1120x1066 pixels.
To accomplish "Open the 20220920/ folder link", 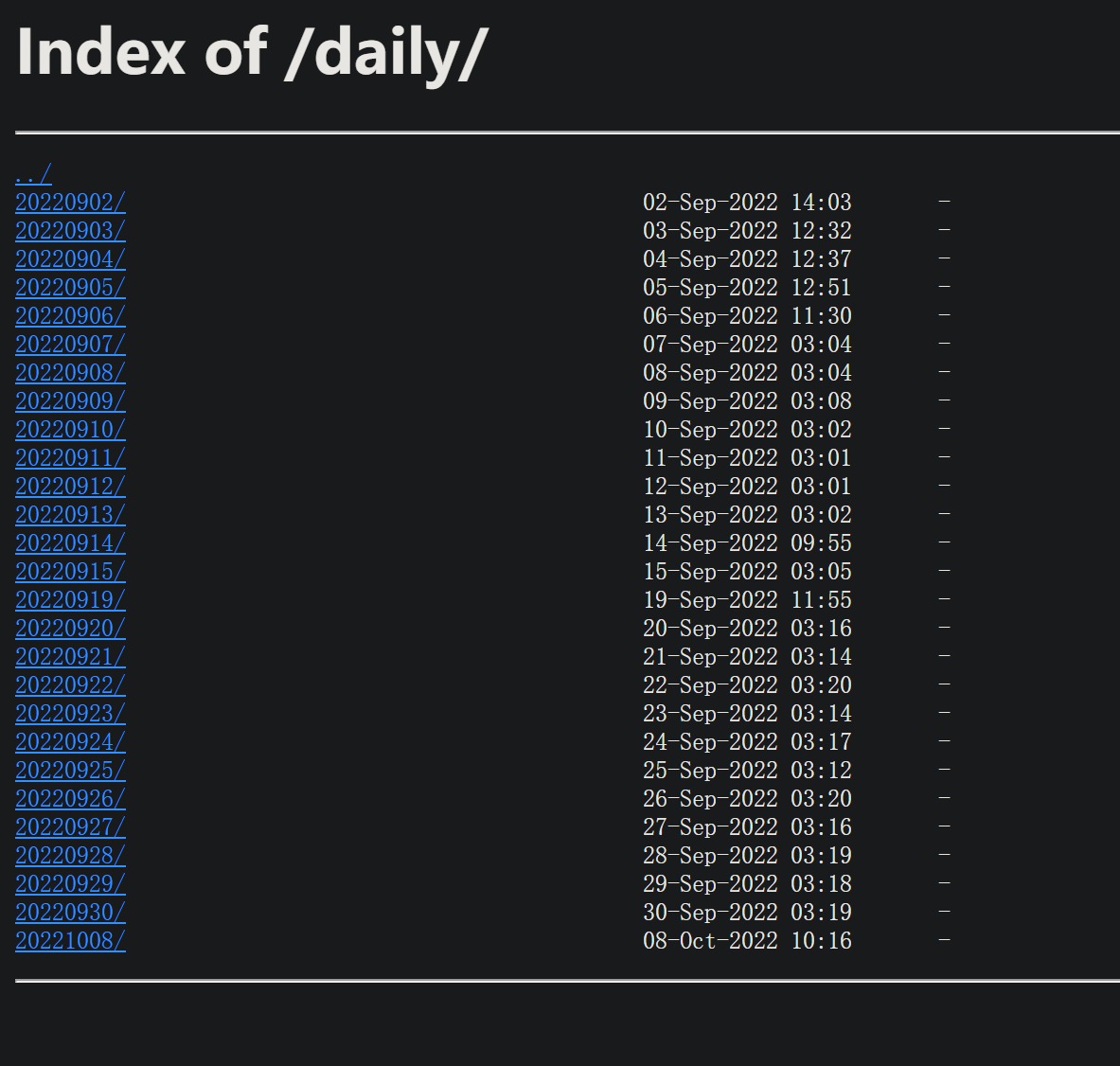I will click(71, 628).
